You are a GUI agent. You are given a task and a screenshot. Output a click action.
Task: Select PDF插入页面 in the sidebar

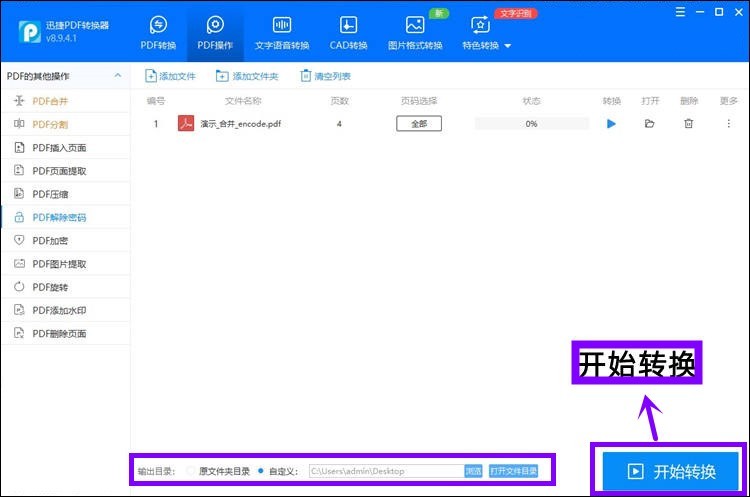pyautogui.click(x=66, y=148)
